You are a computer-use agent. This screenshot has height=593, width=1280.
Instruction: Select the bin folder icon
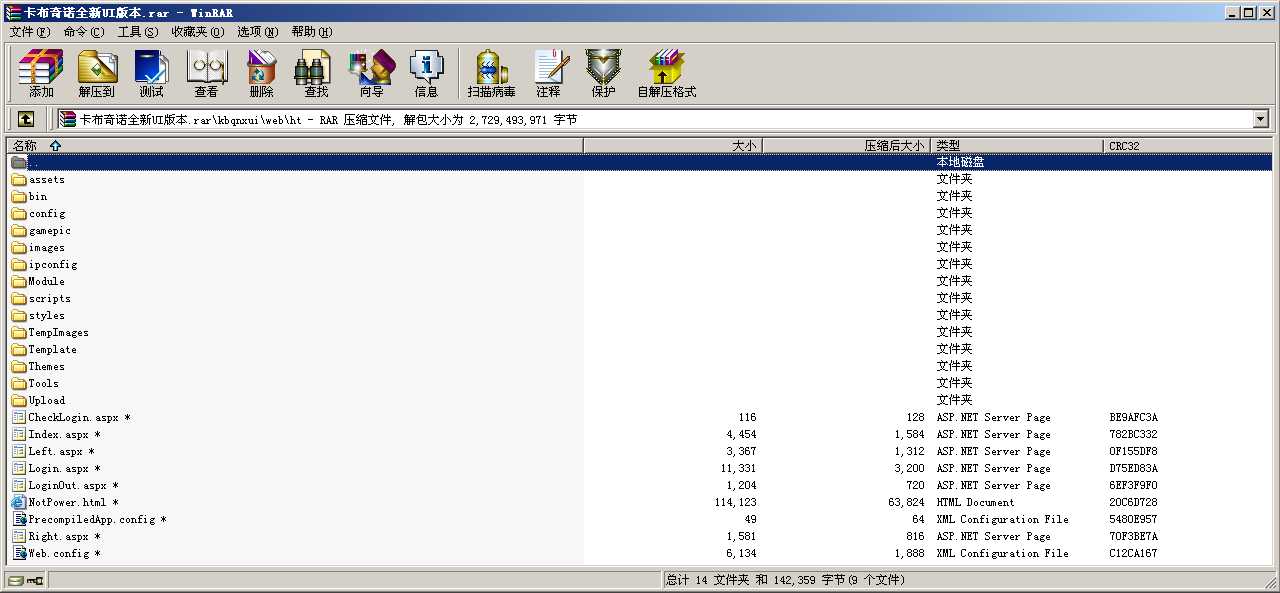(x=19, y=196)
